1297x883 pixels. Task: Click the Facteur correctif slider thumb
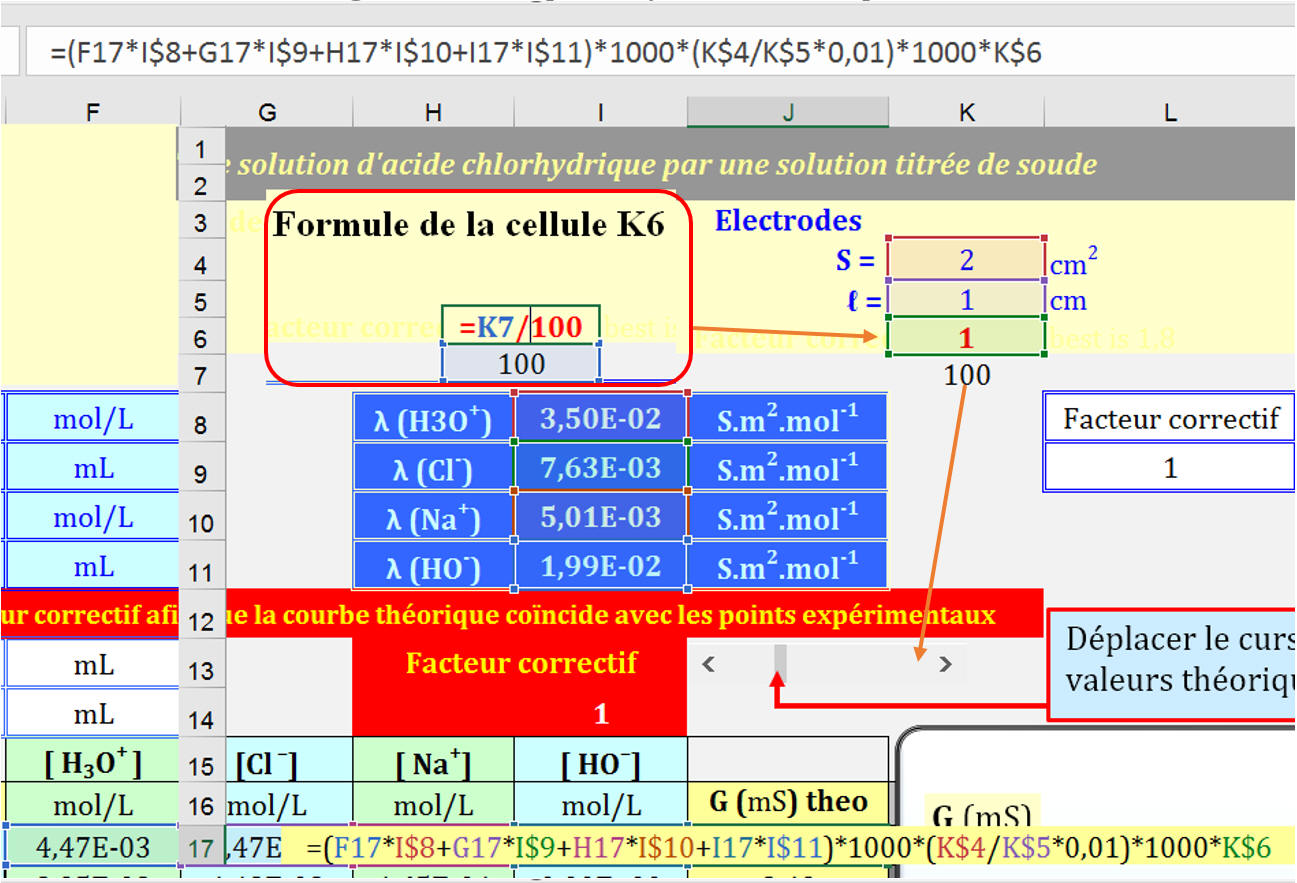[780, 664]
